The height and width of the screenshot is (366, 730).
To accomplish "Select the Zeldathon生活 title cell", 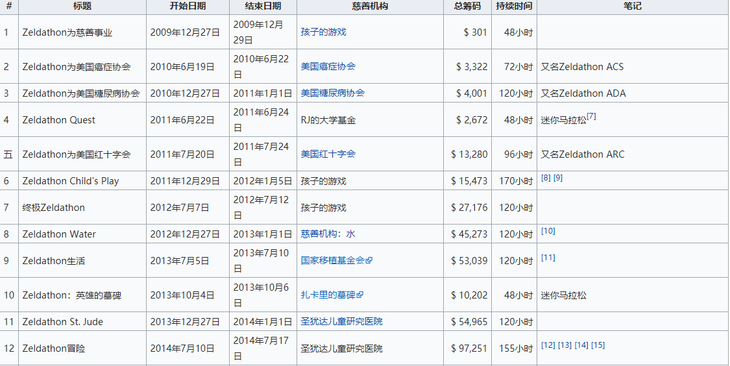I will click(82, 260).
